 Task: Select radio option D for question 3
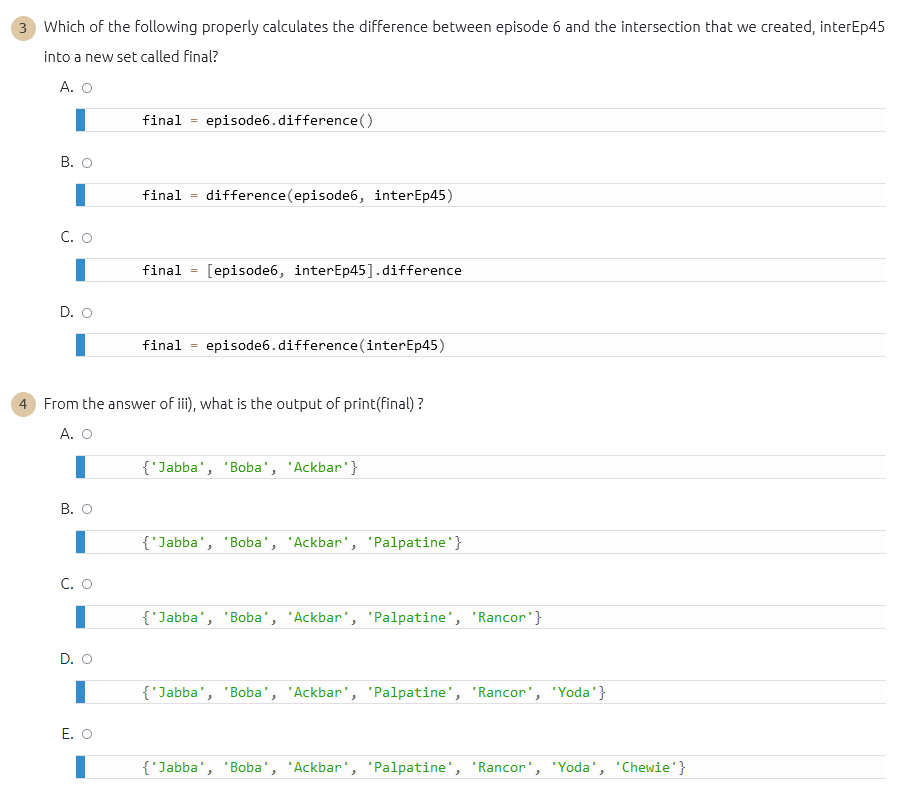click(86, 312)
